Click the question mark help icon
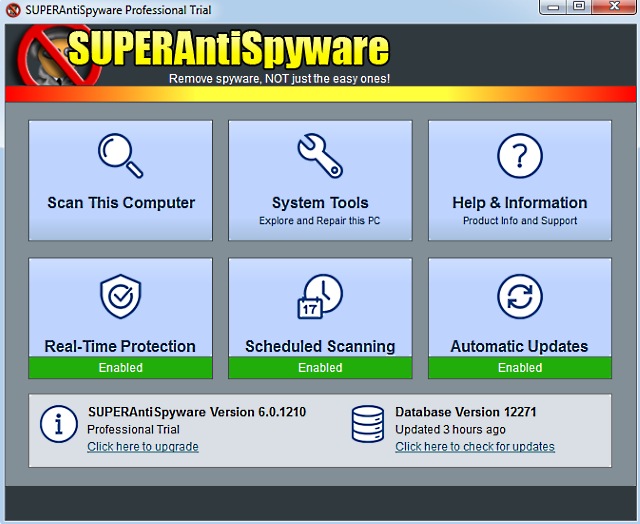 520,155
